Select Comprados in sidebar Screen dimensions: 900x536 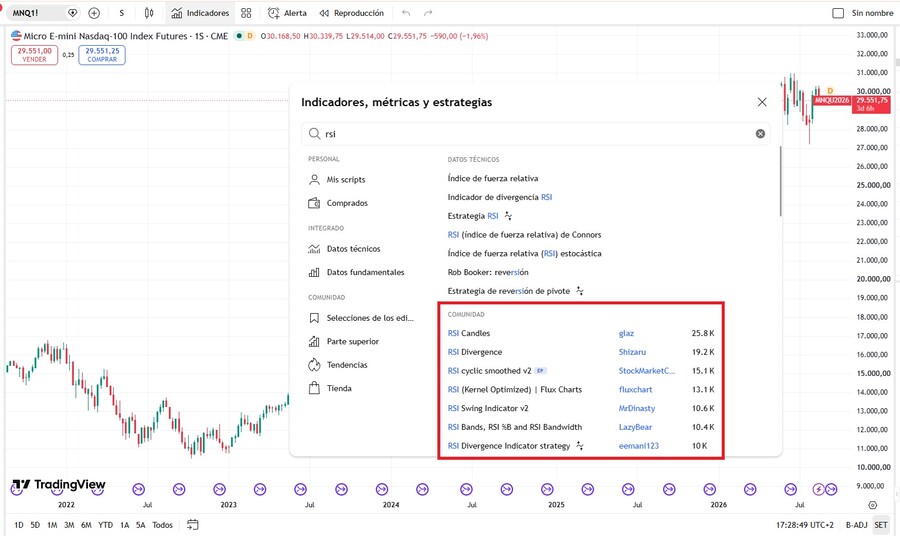347,203
